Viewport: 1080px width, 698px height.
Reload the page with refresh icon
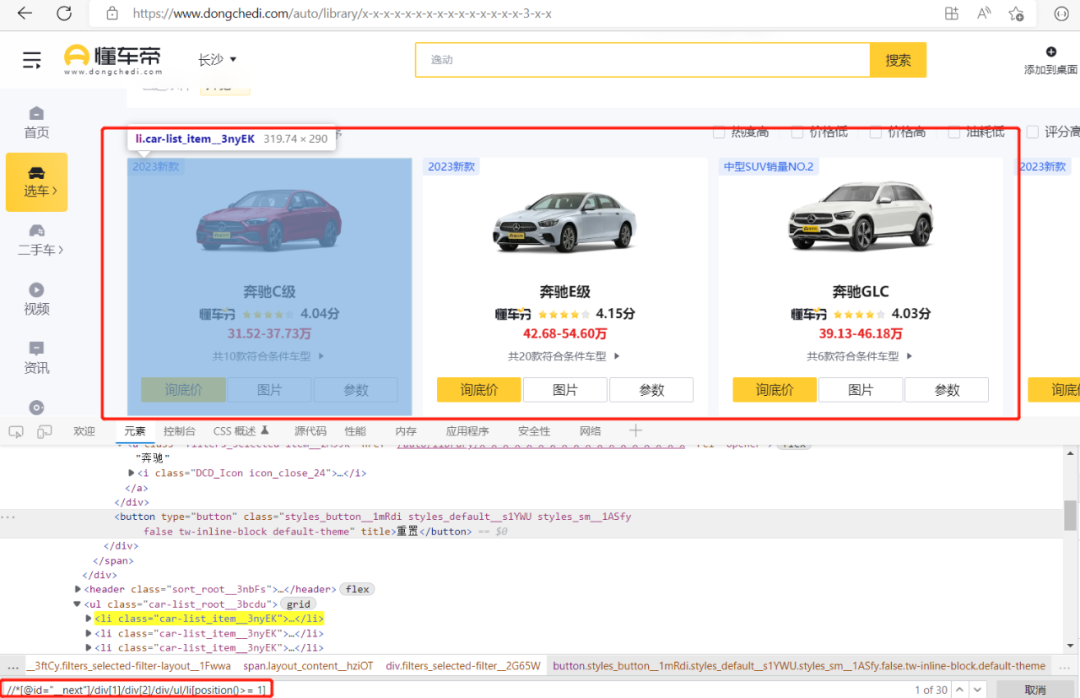tap(64, 13)
